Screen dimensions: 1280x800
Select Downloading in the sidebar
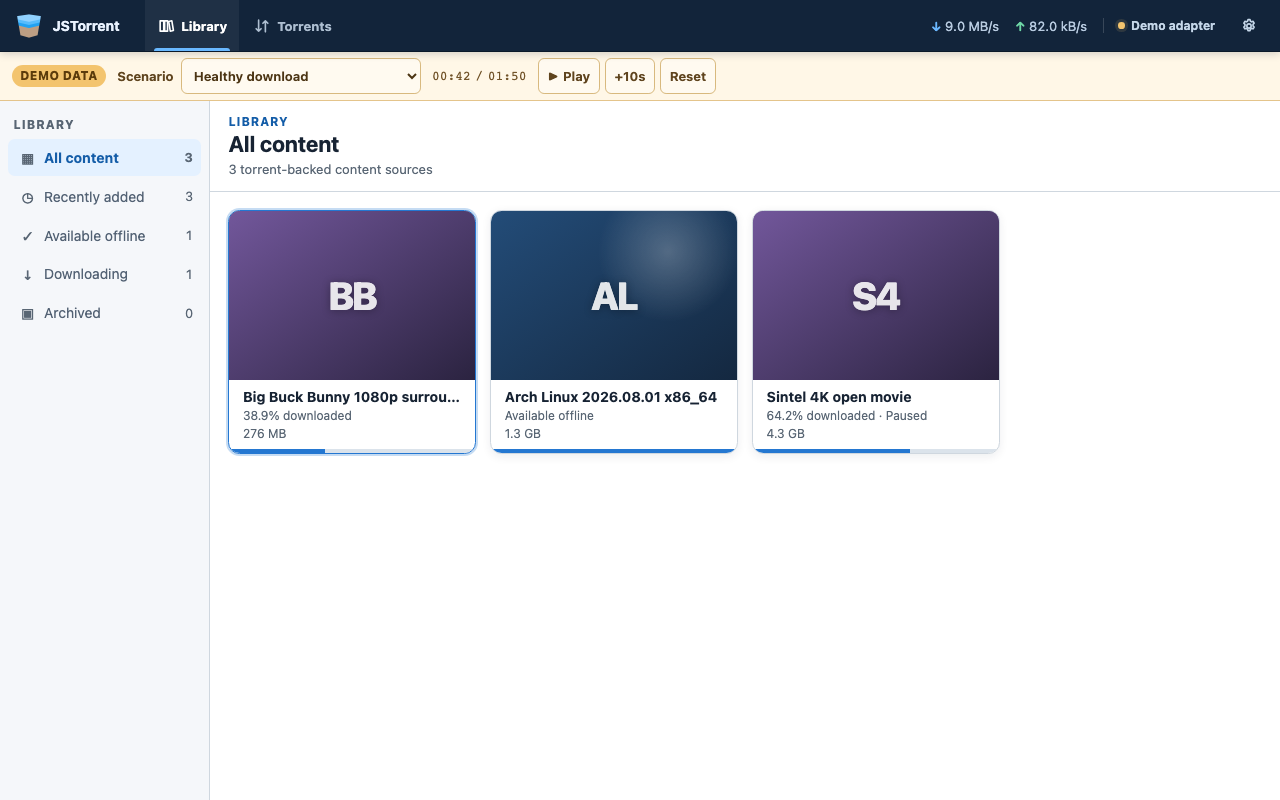point(105,274)
